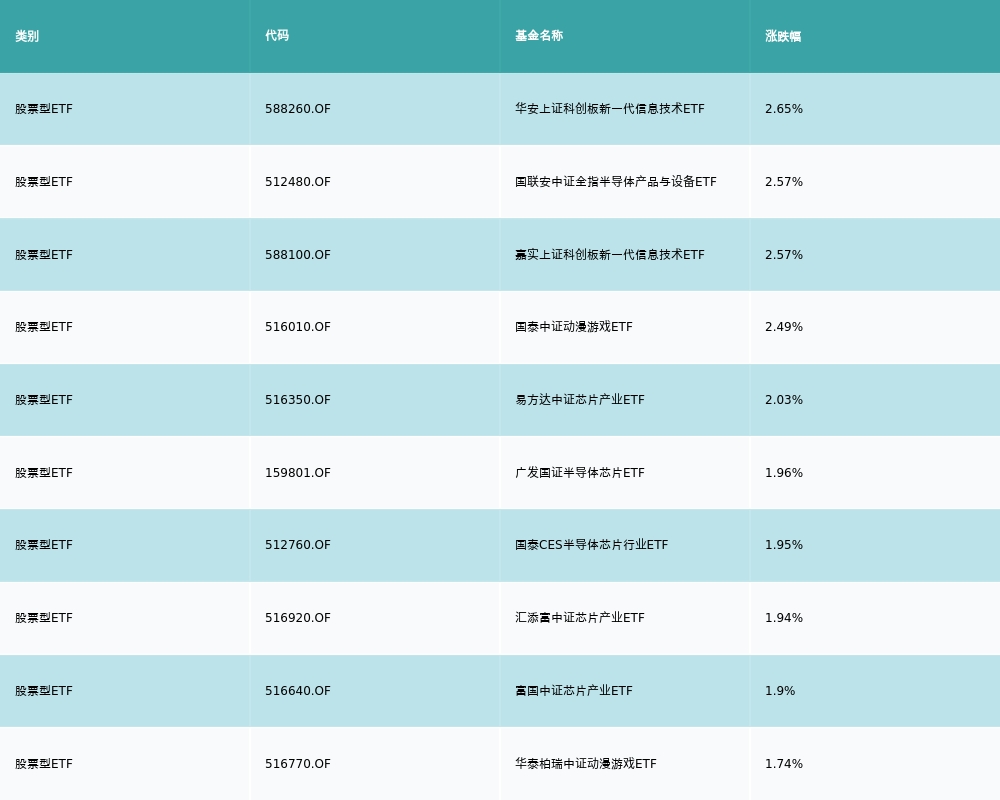Select code 588260.OF
This screenshot has height=800, width=1000.
pos(298,108)
